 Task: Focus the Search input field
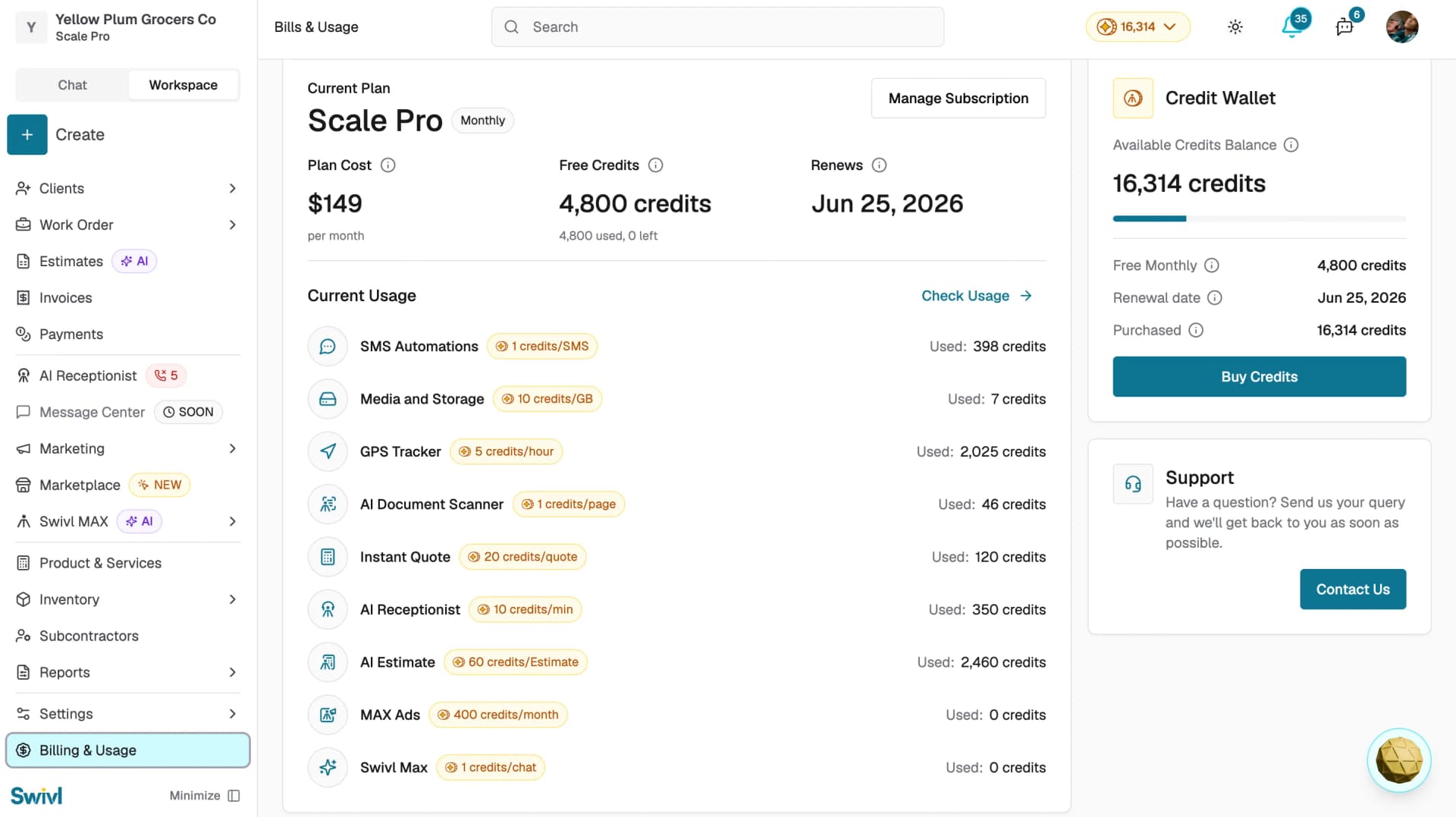717,27
